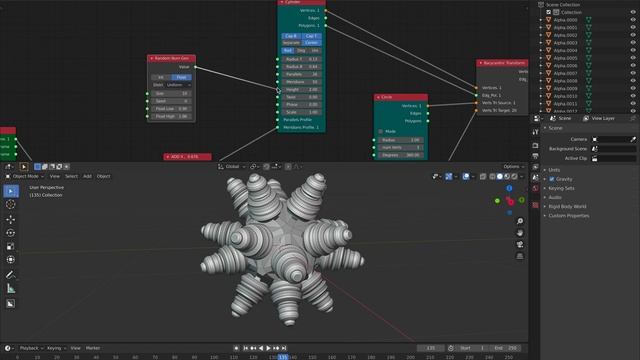This screenshot has height=360, width=640.
Task: Click the eyedropper icon beside Camera field
Action: click(x=633, y=139)
